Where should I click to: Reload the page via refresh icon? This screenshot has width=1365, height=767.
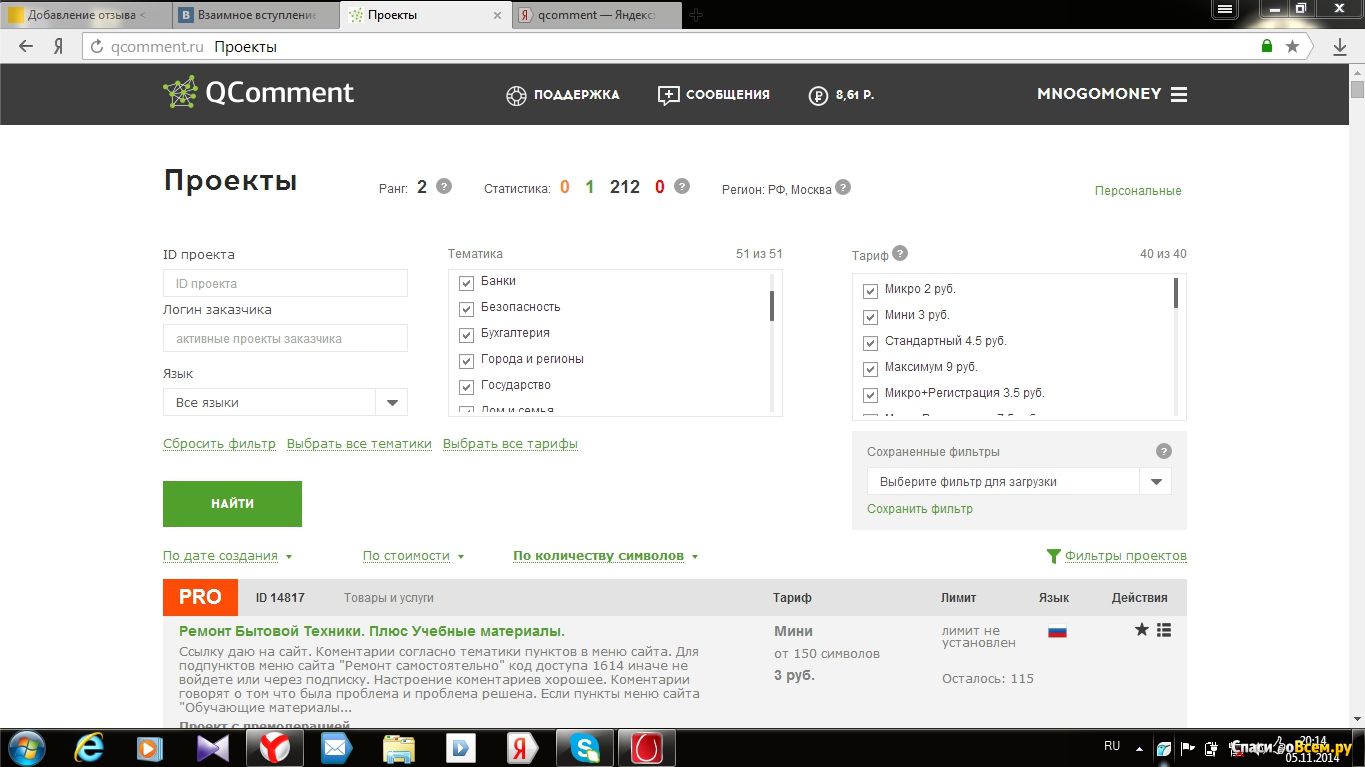[x=97, y=46]
